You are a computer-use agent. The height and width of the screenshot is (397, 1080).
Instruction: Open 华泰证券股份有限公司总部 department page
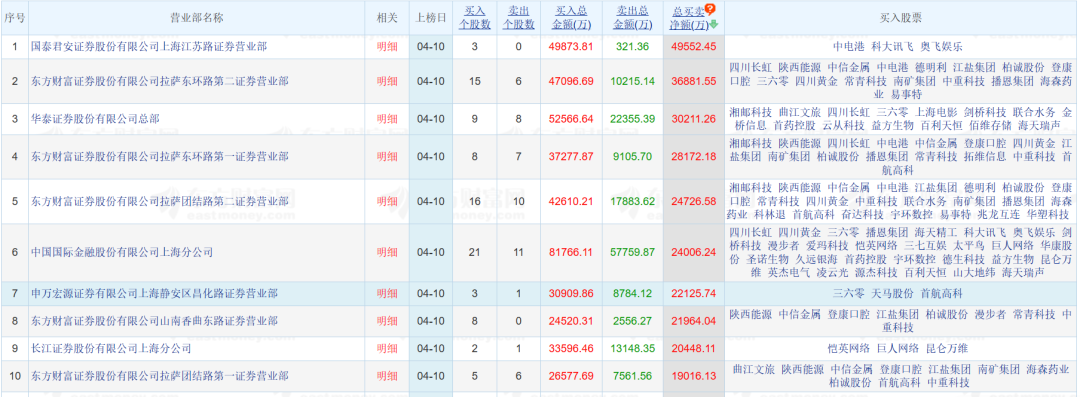(x=95, y=119)
